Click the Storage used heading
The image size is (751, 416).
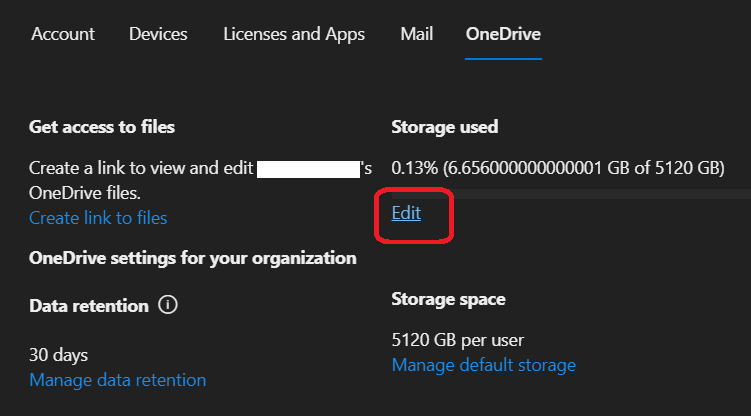(445, 127)
